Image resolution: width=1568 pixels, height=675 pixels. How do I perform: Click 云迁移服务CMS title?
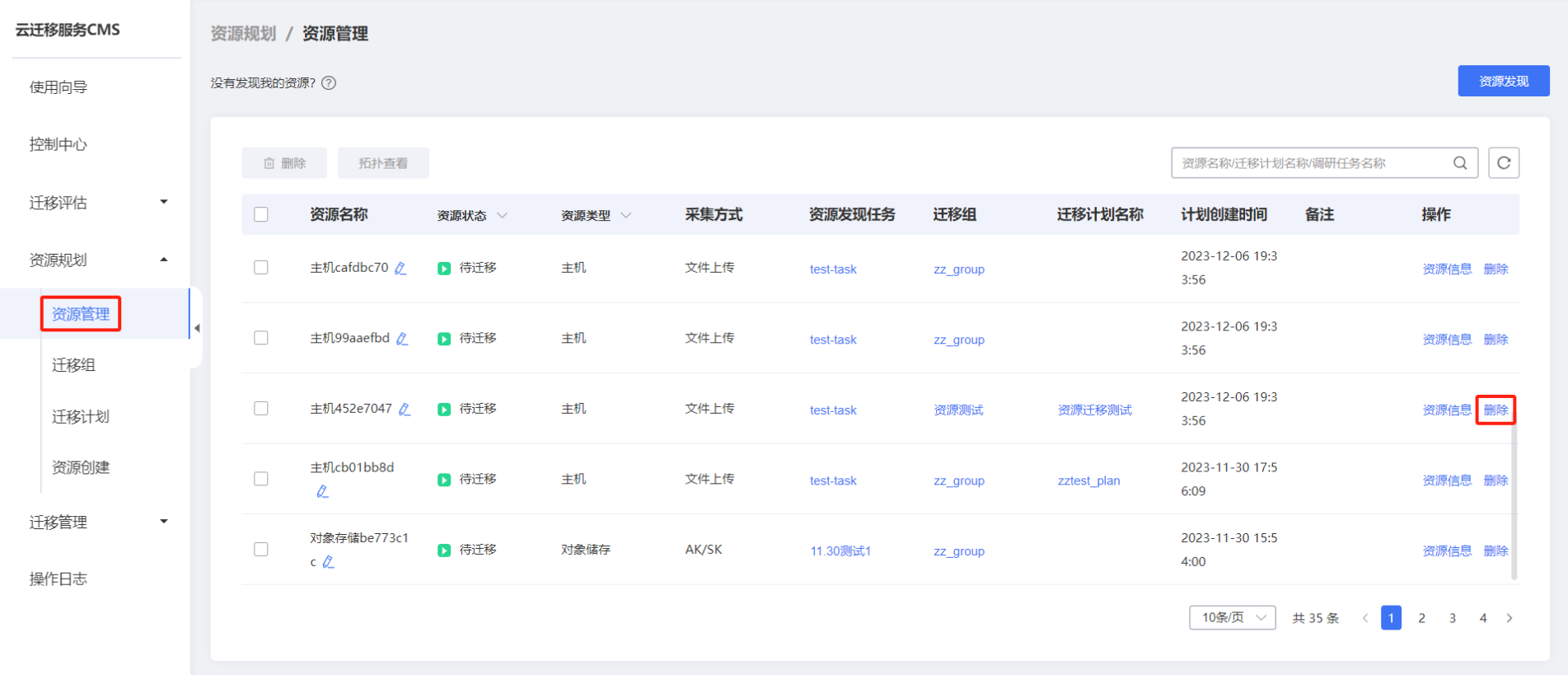(68, 30)
